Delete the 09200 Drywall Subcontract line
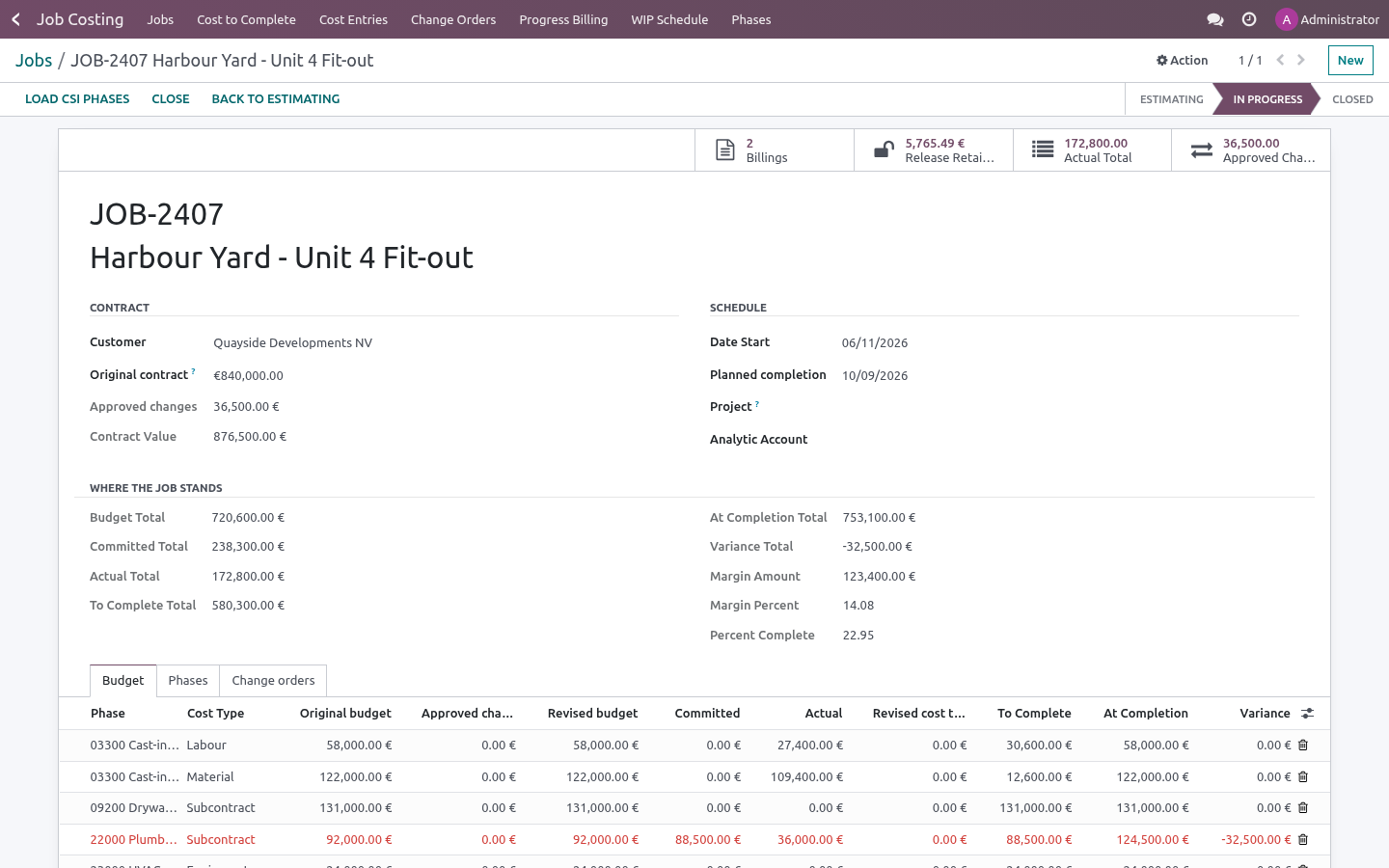This screenshot has width=1389, height=868. tap(1303, 808)
